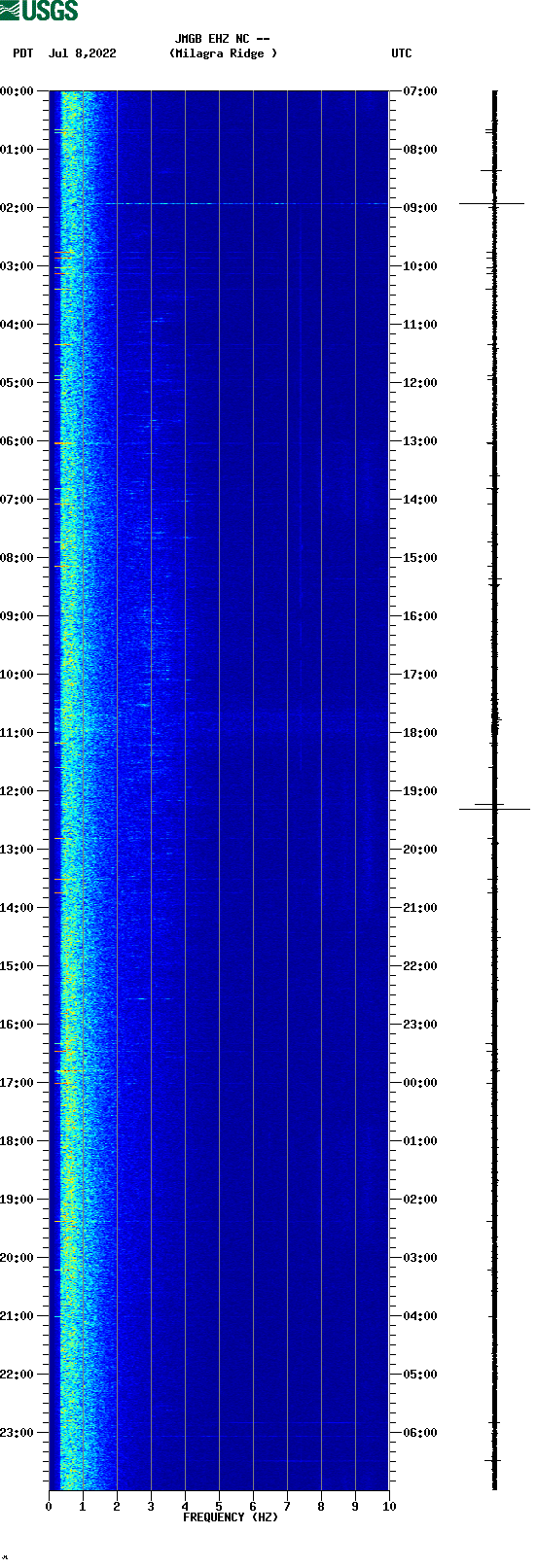The image size is (537, 1568).
Task: Click the 15:00 PDT time label
Action: coord(18,966)
